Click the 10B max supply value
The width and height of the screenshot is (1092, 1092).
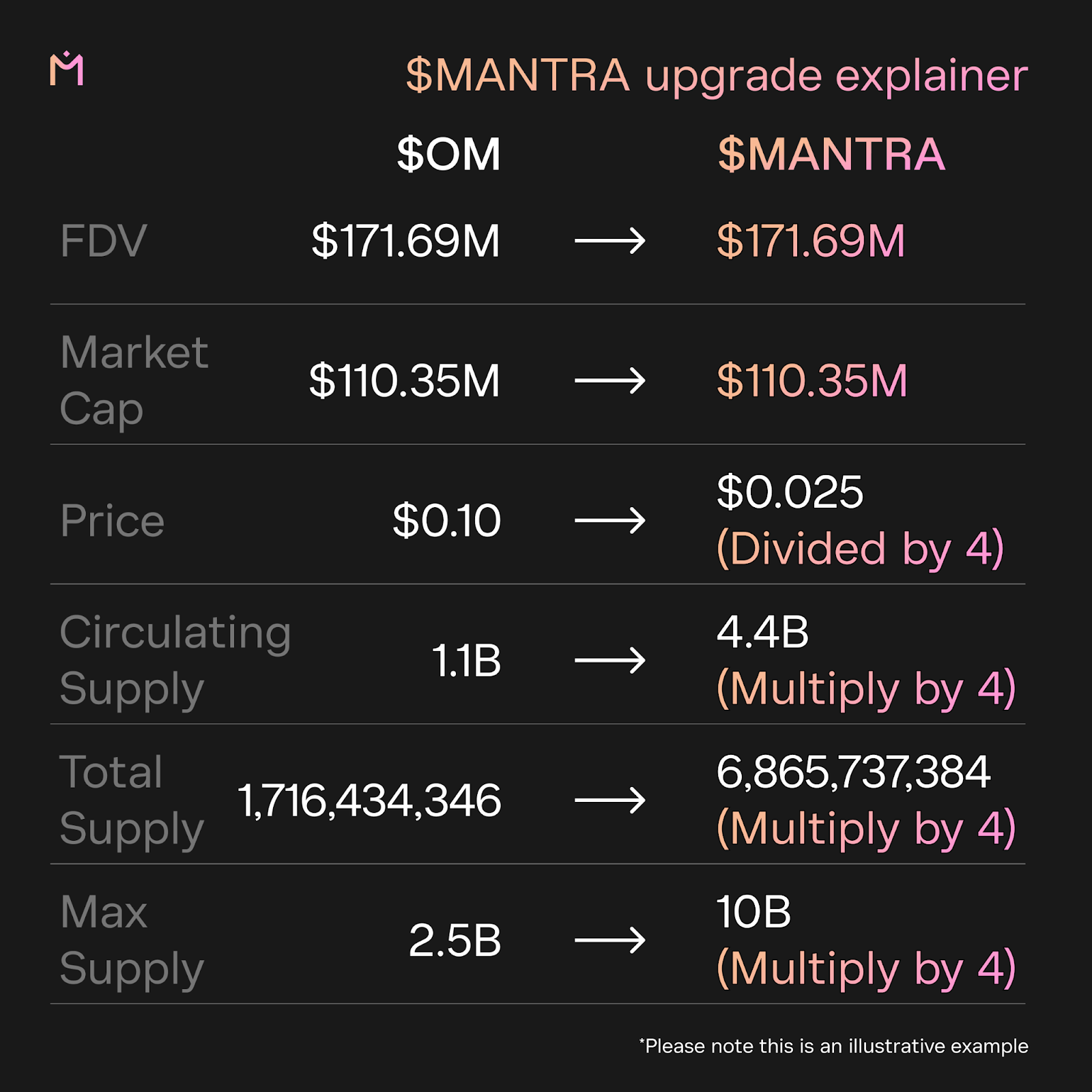(753, 912)
